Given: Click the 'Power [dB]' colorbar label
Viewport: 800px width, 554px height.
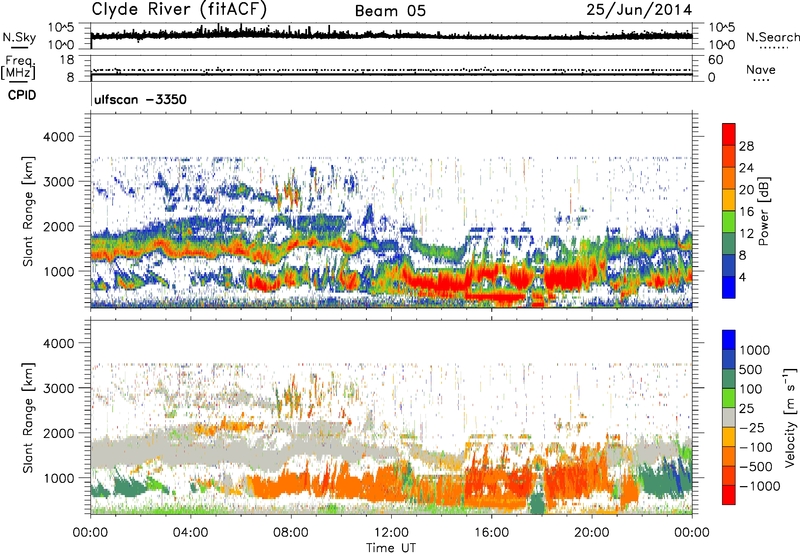Looking at the screenshot, I should coord(763,211).
